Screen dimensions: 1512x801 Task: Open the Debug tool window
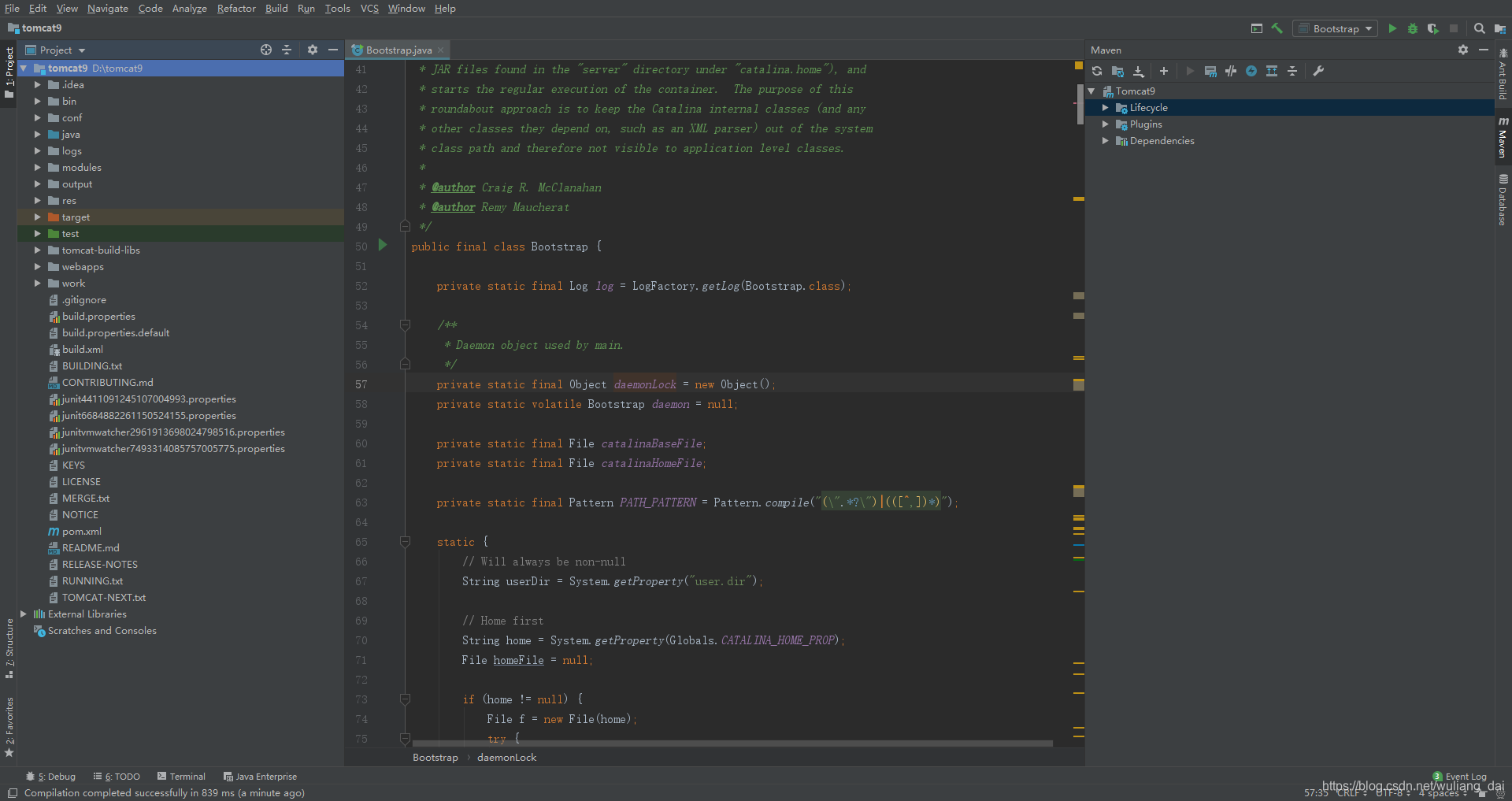point(51,776)
